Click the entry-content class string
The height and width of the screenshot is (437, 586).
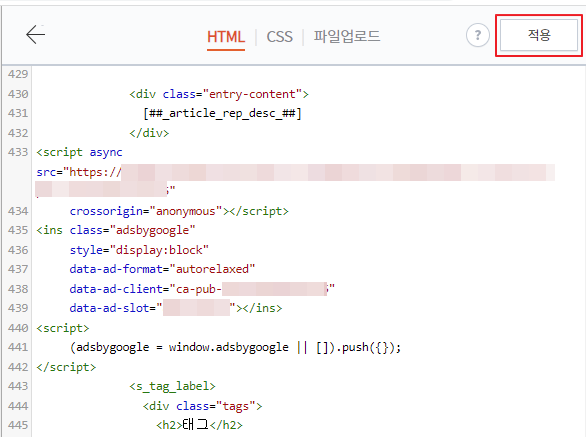coord(252,94)
